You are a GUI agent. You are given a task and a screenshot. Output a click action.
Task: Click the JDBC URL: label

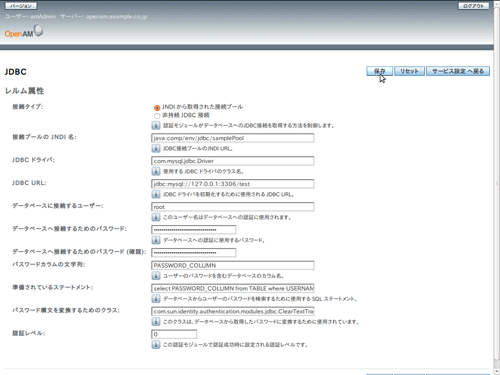29,183
